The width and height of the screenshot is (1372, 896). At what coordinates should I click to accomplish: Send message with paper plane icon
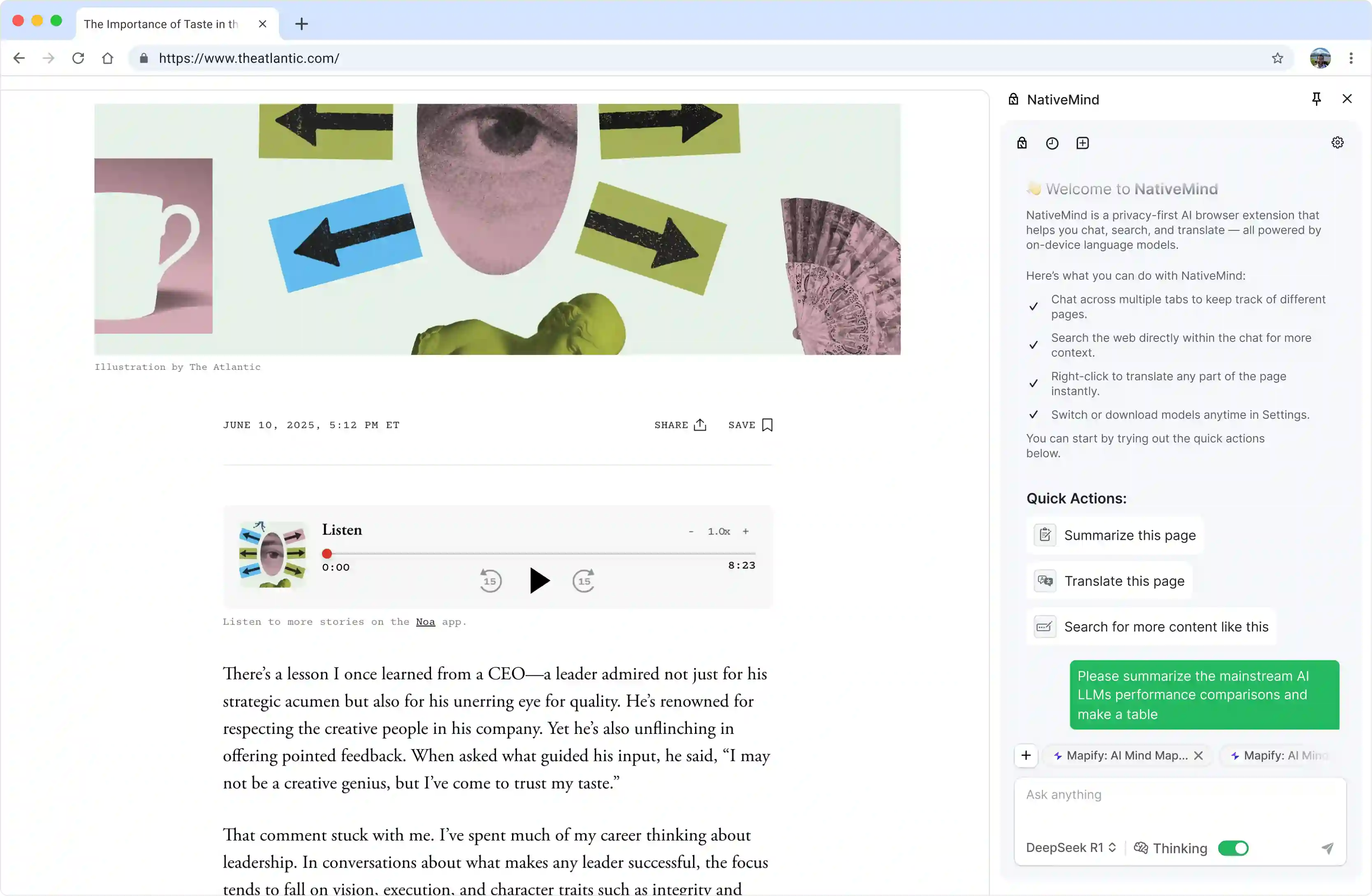click(1327, 847)
